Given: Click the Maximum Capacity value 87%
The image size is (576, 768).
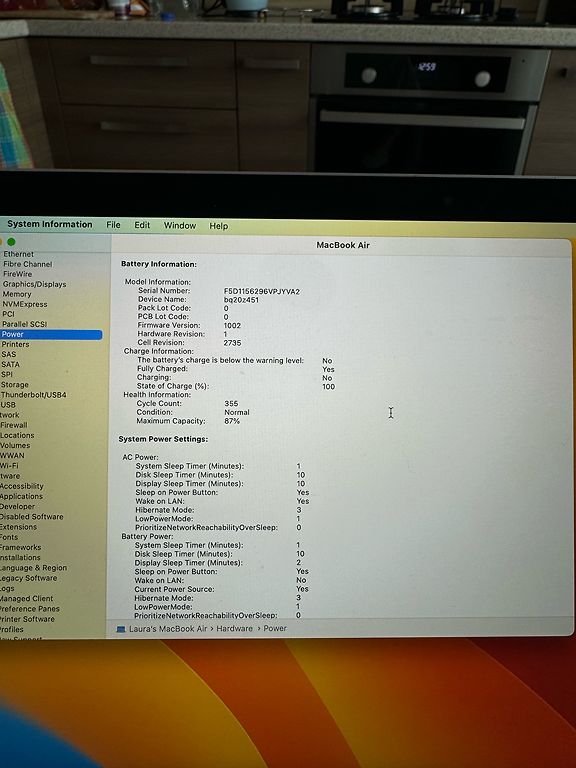Looking at the screenshot, I should 232,421.
